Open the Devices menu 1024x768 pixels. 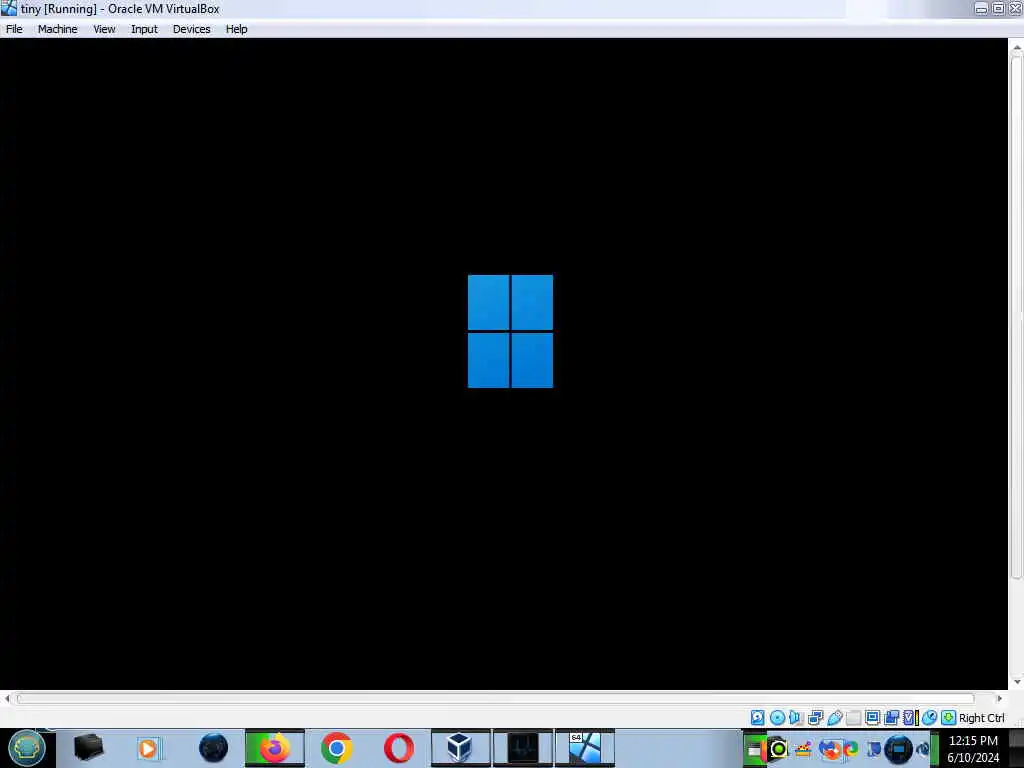tap(191, 29)
